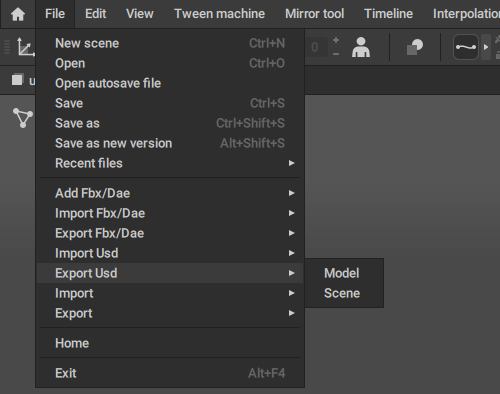
Task: Click the node graph triangle icon
Action: (x=23, y=118)
